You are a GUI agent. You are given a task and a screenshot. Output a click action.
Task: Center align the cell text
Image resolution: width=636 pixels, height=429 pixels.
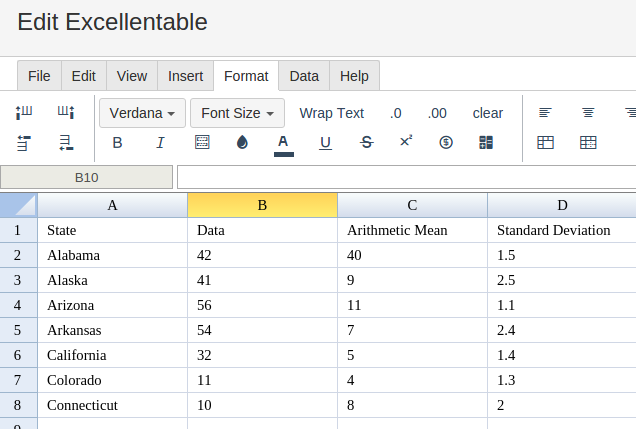tap(588, 113)
